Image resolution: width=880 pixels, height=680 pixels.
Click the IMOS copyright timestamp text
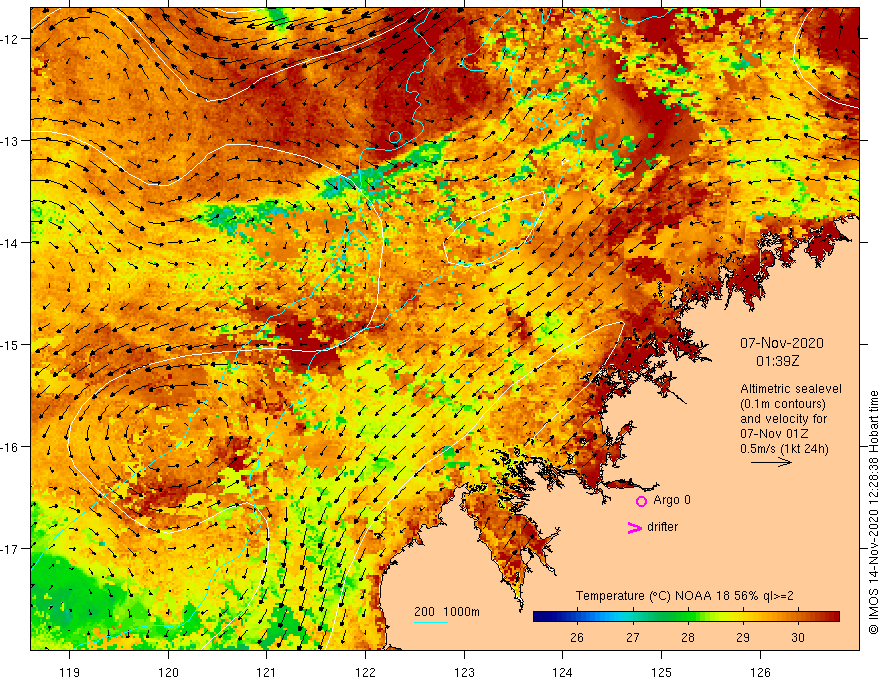coord(873,513)
